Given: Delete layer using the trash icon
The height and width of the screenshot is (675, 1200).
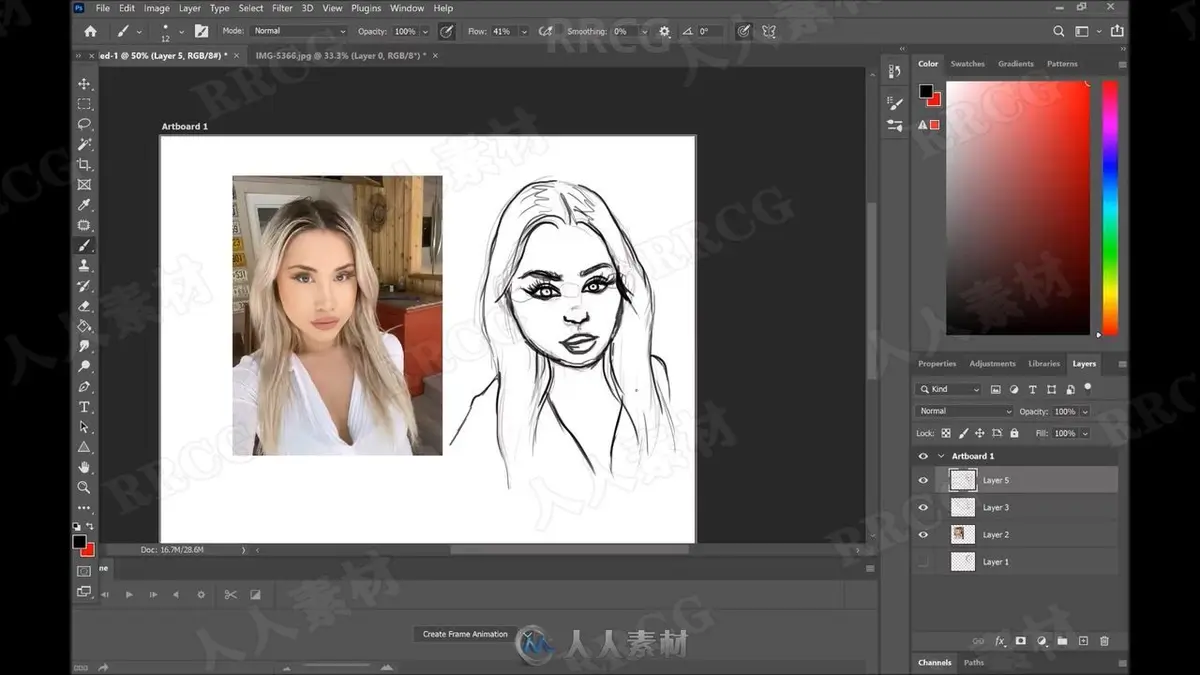Looking at the screenshot, I should pyautogui.click(x=1104, y=641).
